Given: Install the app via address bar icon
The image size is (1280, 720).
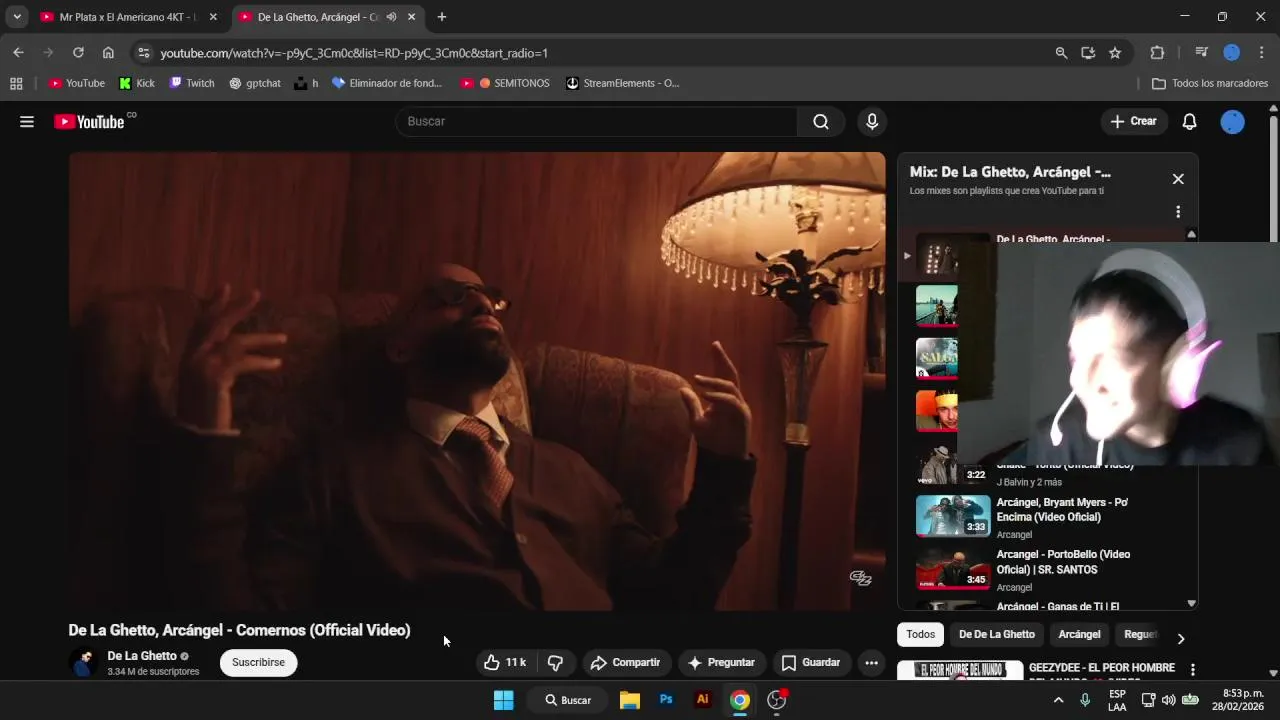Looking at the screenshot, I should click(x=1088, y=53).
